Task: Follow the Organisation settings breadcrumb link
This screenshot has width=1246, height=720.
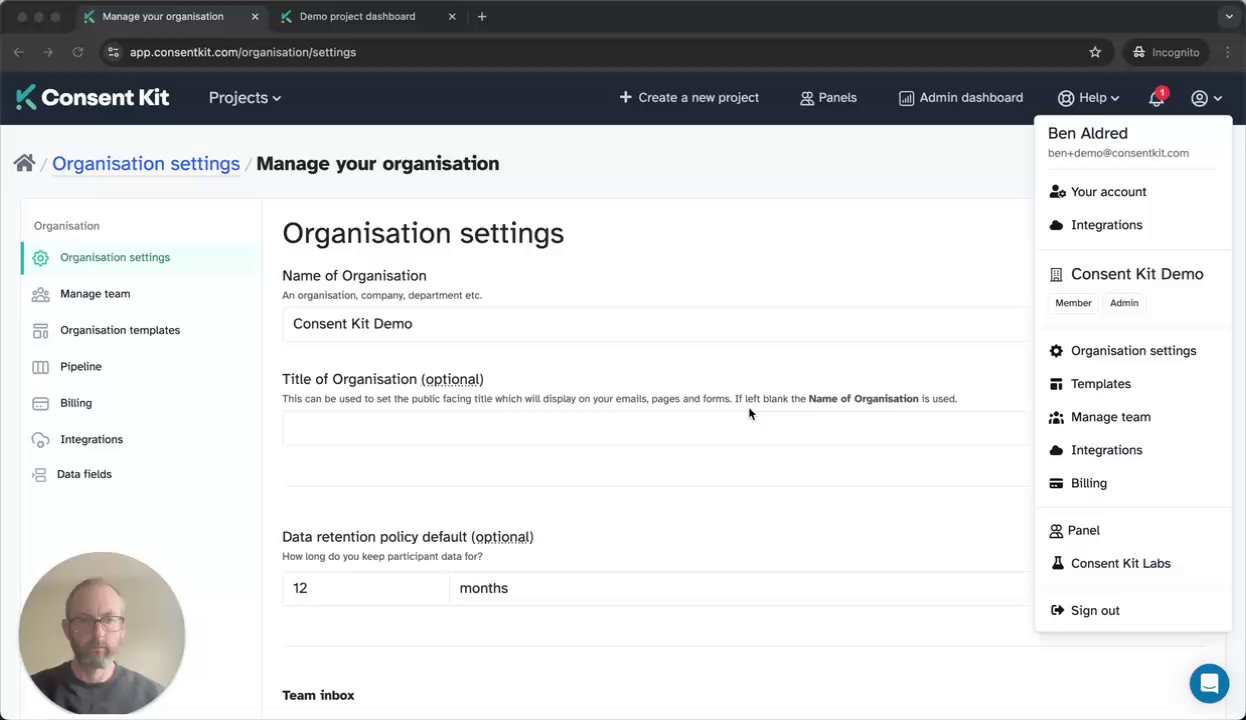Action: click(146, 163)
